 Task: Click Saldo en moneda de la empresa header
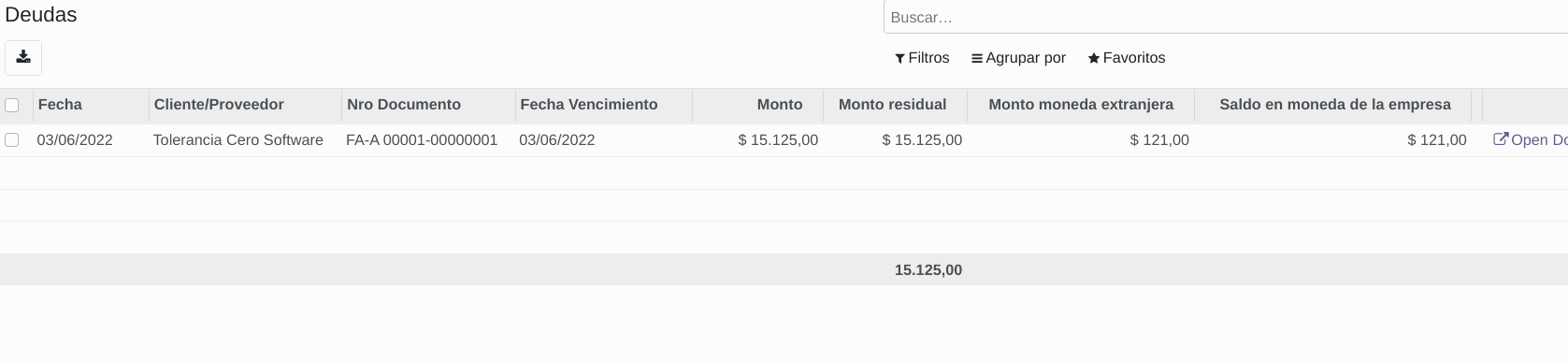tap(1334, 105)
